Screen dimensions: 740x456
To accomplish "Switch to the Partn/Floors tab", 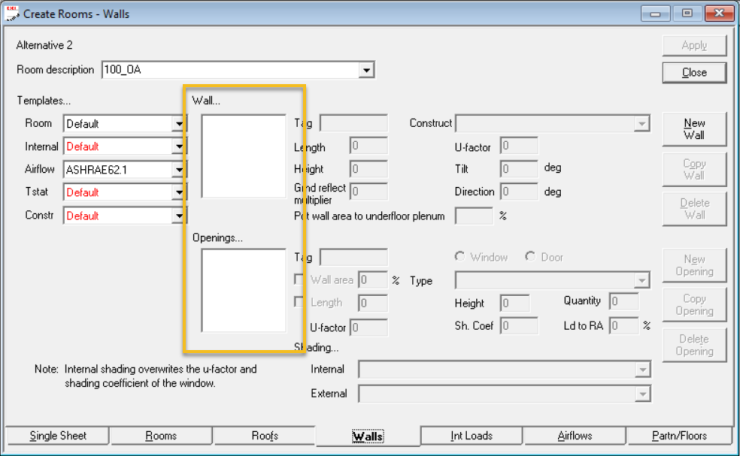I will 679,436.
